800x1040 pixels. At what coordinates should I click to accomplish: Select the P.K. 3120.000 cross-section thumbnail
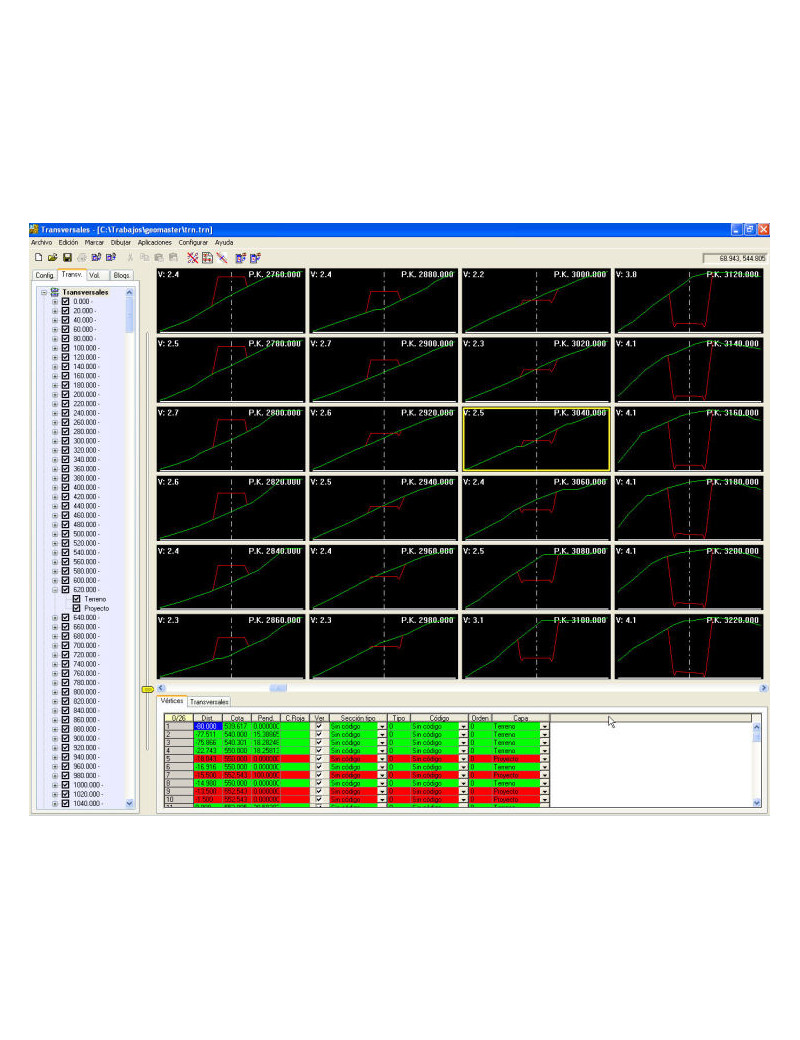pos(689,301)
